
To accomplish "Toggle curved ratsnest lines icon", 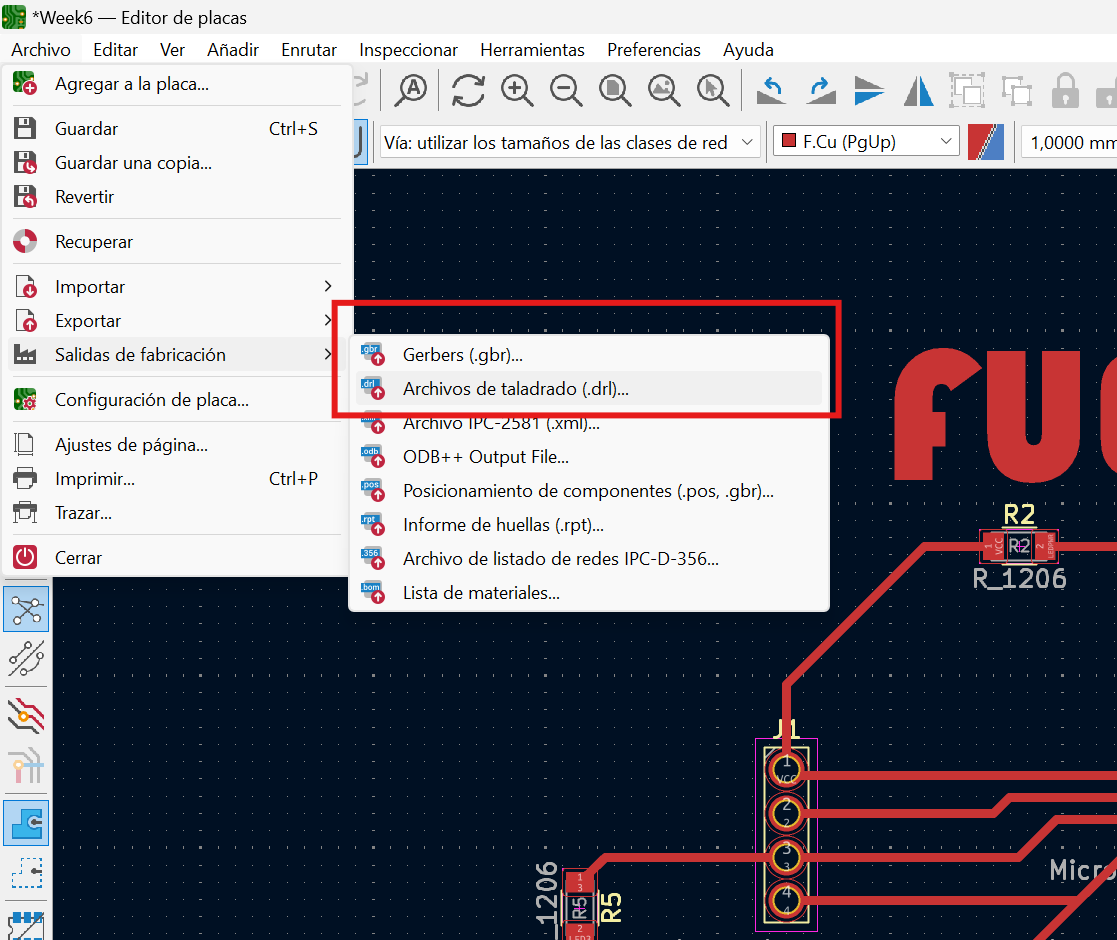I will click(26, 659).
